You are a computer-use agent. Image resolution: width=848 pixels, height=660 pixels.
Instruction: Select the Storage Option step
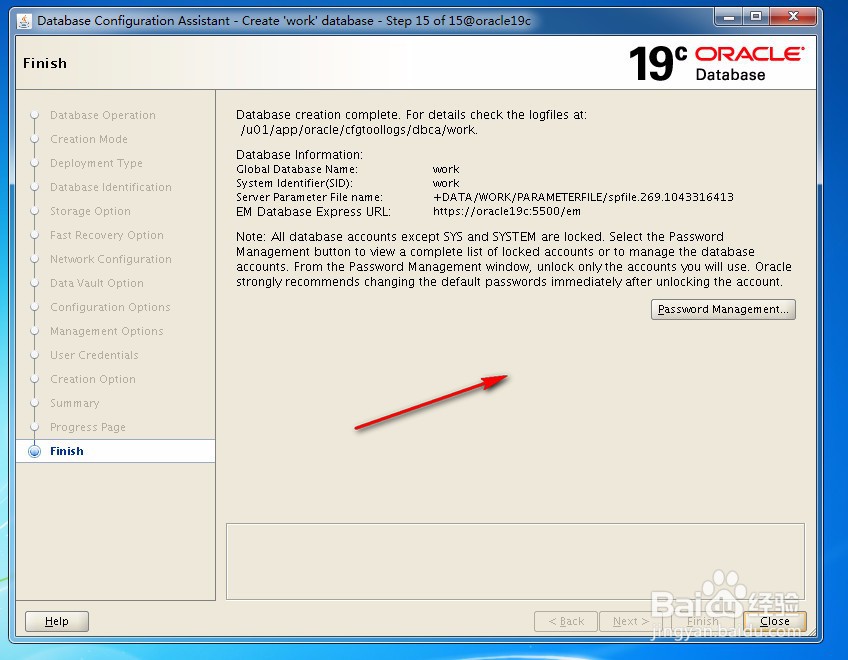click(90, 211)
